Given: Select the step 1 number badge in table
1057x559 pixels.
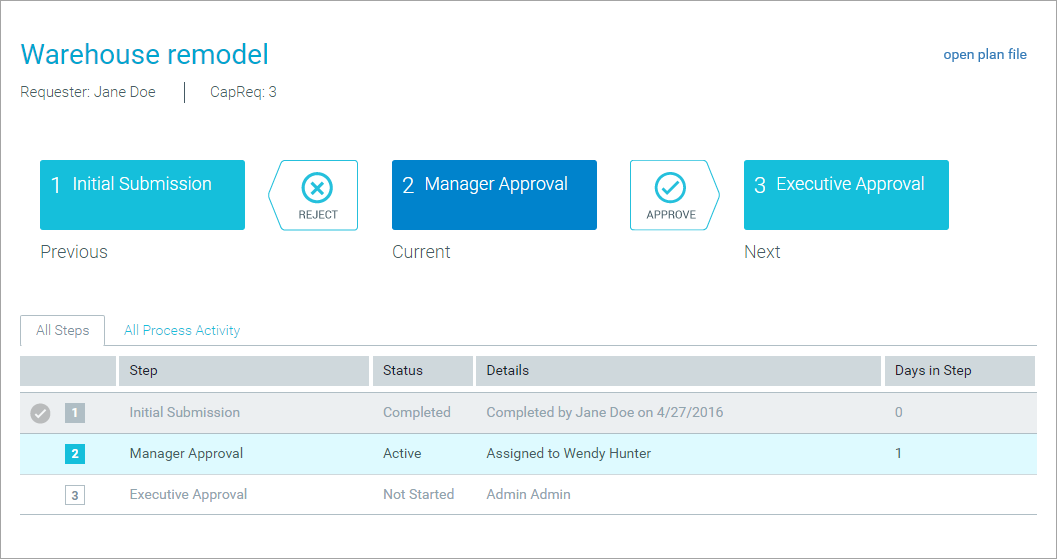Looking at the screenshot, I should (x=75, y=413).
